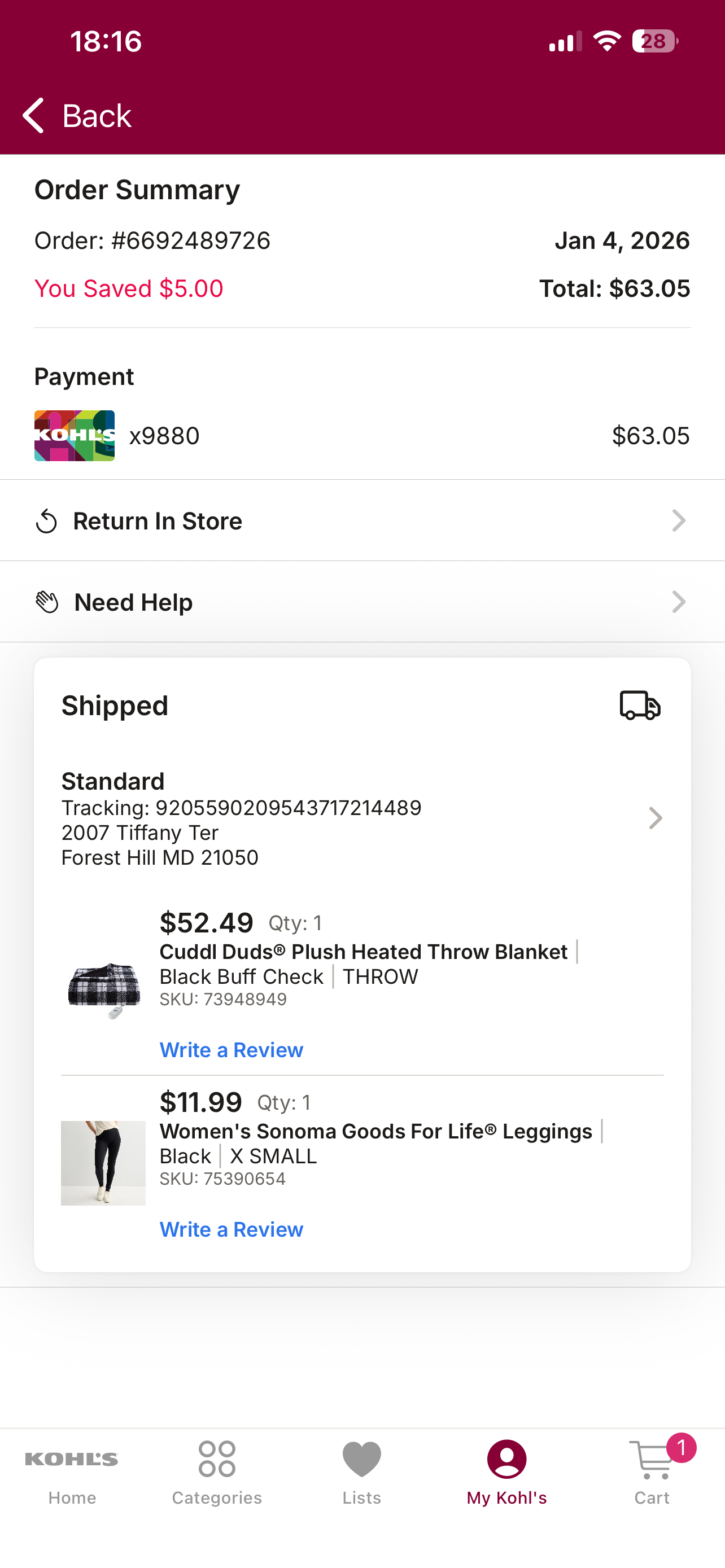Tap the Kohl's card payment logo

tap(75, 436)
